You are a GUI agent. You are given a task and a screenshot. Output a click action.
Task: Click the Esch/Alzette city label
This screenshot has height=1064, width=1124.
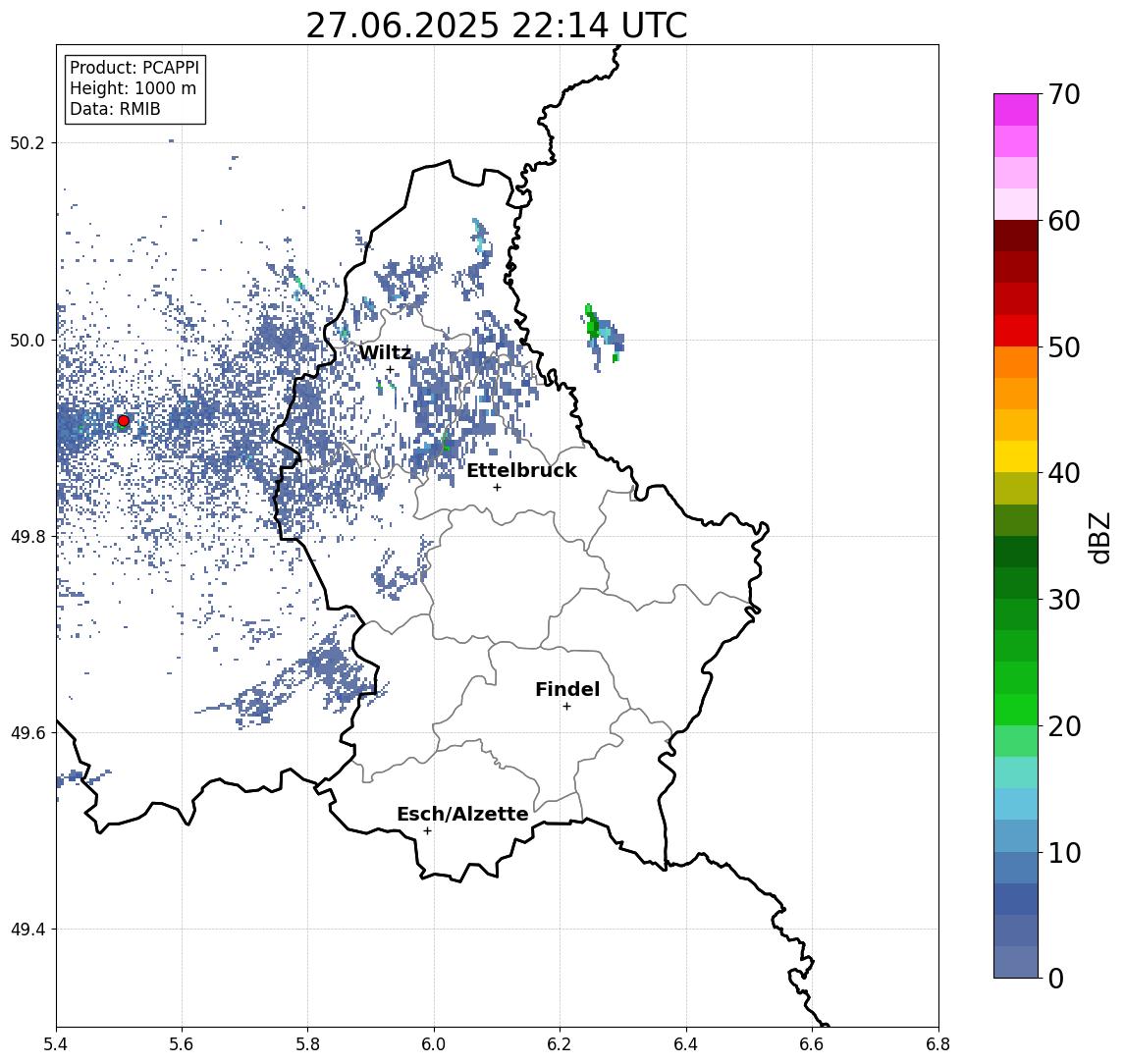[x=462, y=814]
